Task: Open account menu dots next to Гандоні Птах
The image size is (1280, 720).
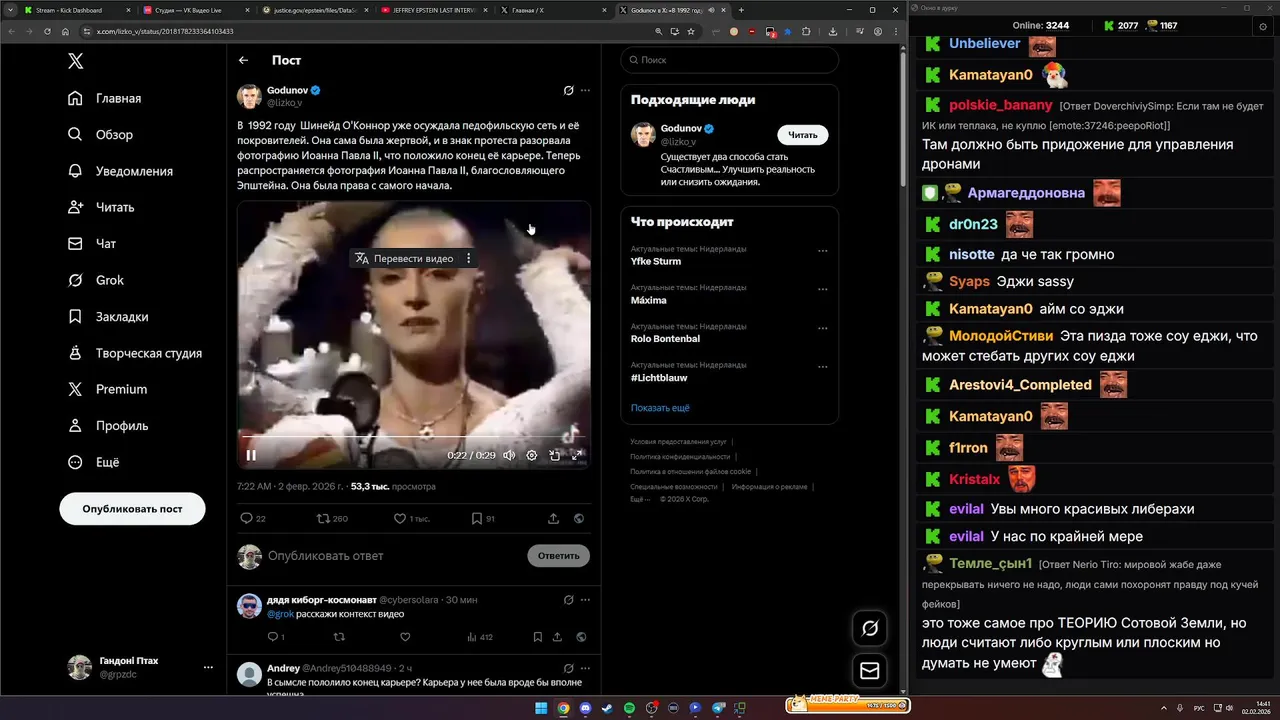Action: pos(208,667)
